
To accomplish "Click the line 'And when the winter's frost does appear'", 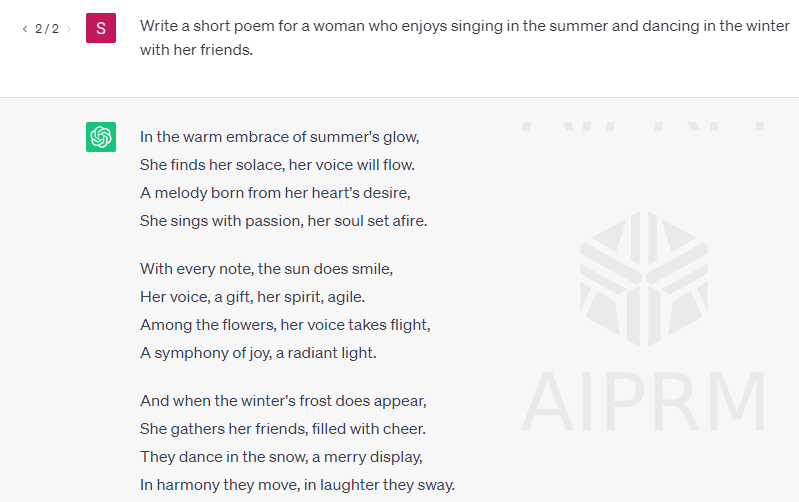I will coord(283,401).
